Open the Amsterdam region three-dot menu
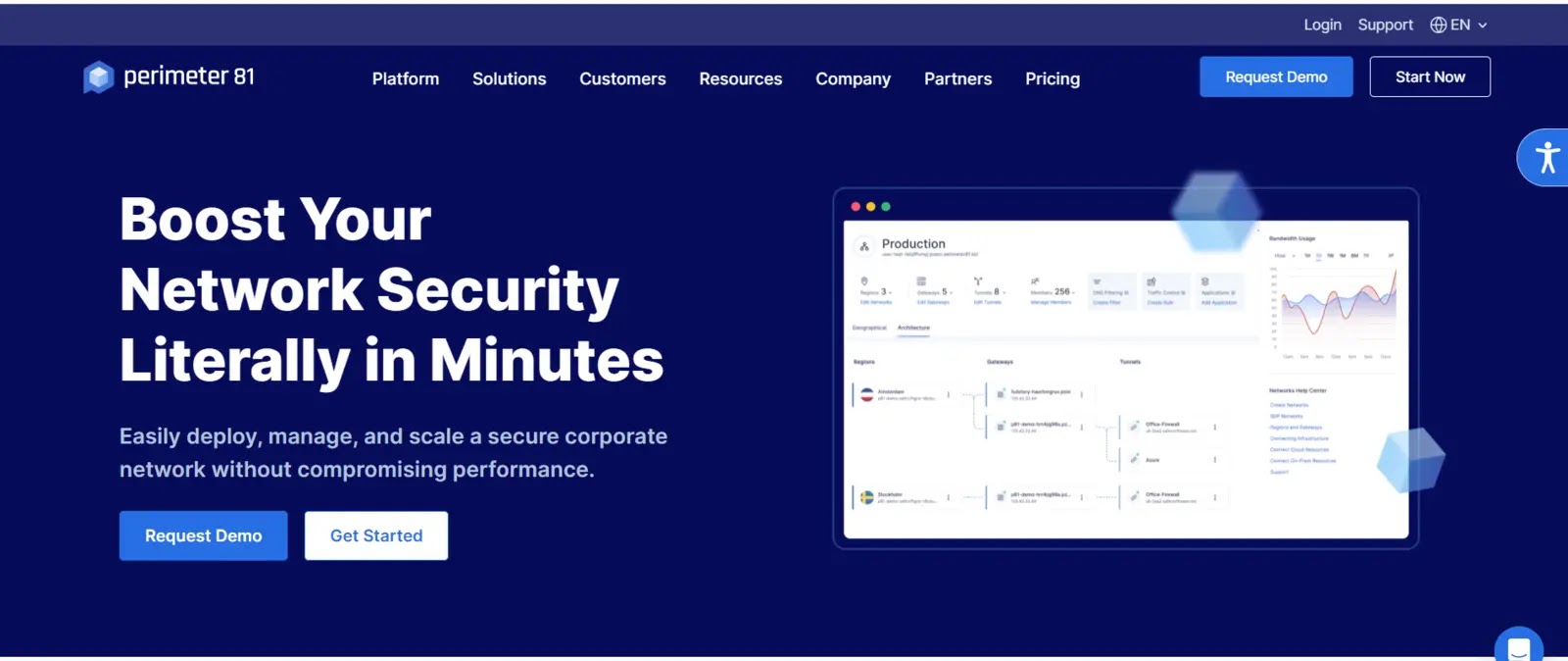Screen dimensions: 1568x661 coord(948,394)
